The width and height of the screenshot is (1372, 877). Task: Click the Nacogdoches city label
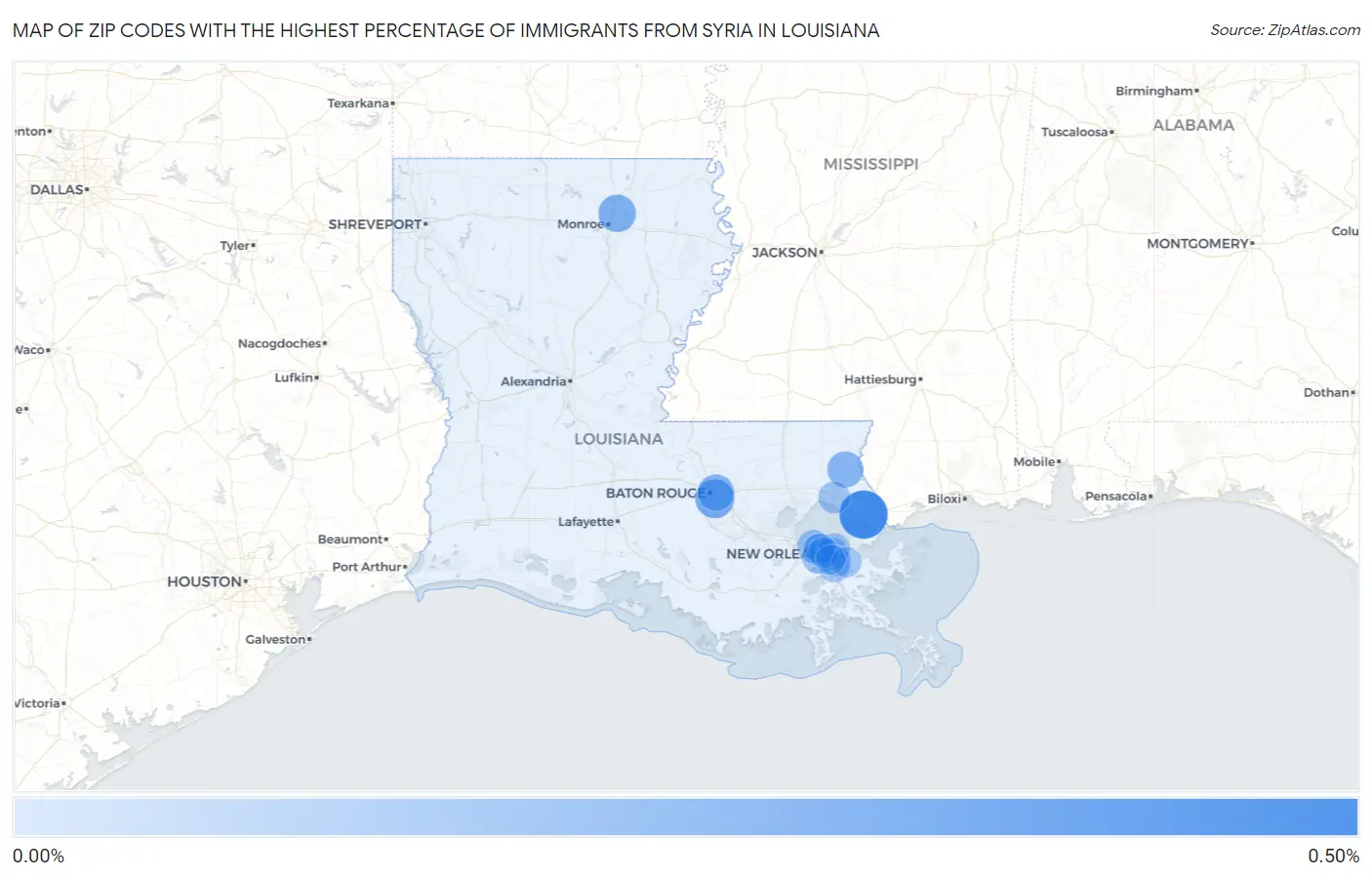click(280, 343)
